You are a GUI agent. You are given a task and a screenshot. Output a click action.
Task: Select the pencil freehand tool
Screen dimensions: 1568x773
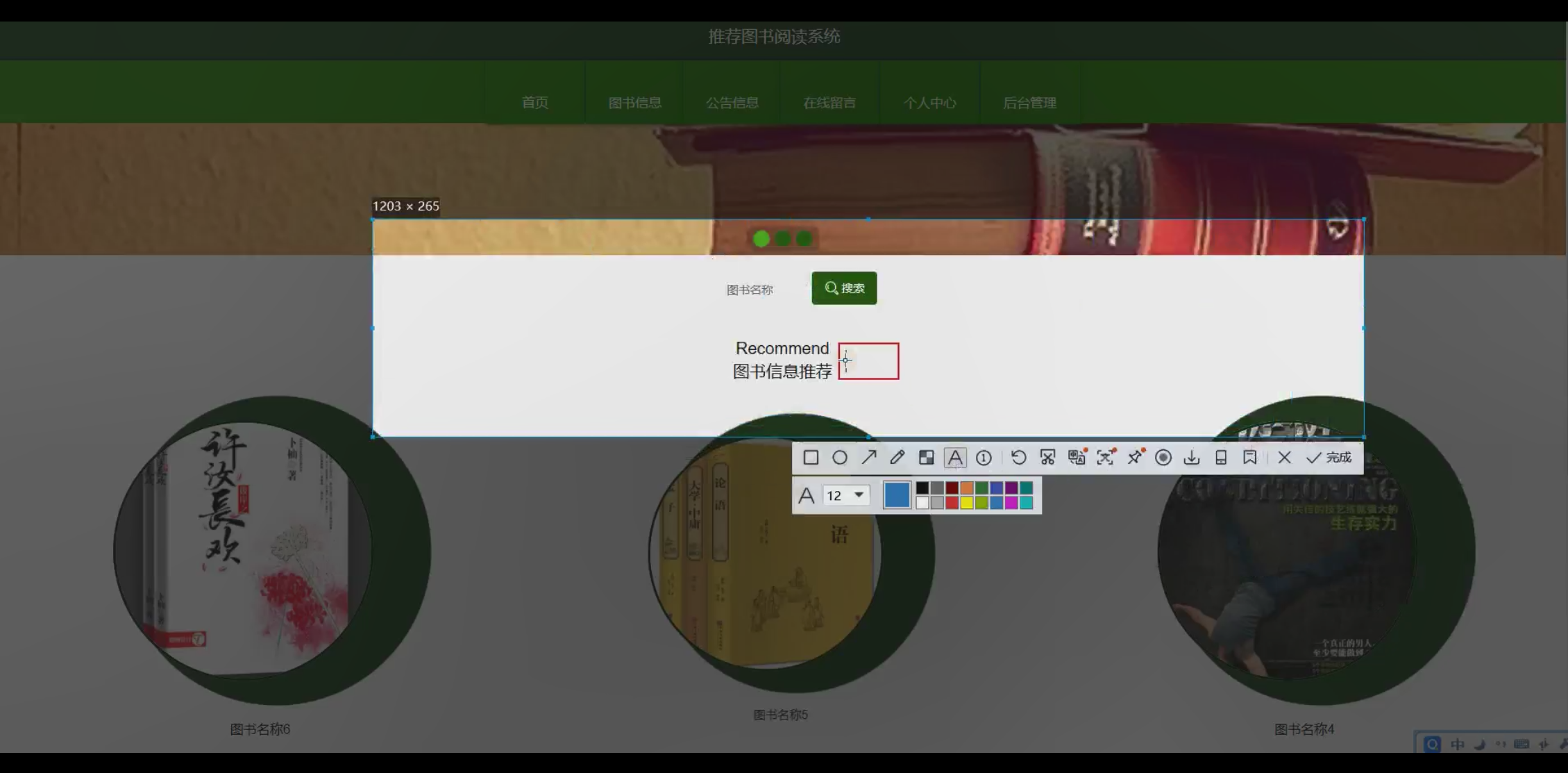click(897, 458)
